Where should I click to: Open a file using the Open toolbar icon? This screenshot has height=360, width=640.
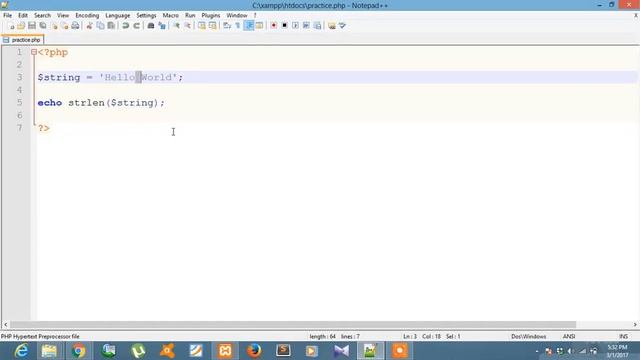pyautogui.click(x=21, y=26)
